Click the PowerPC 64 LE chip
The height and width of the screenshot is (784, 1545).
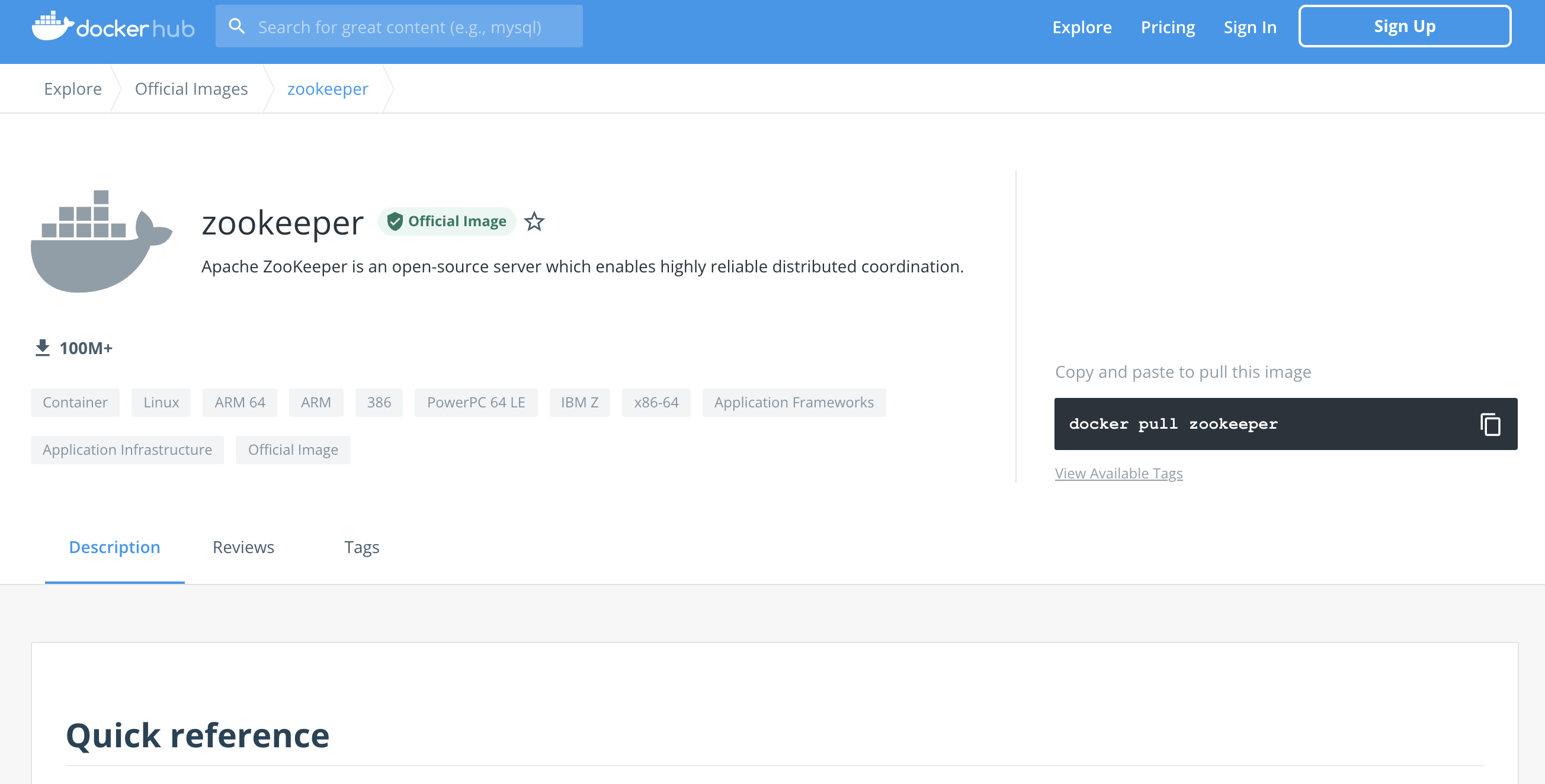click(476, 402)
